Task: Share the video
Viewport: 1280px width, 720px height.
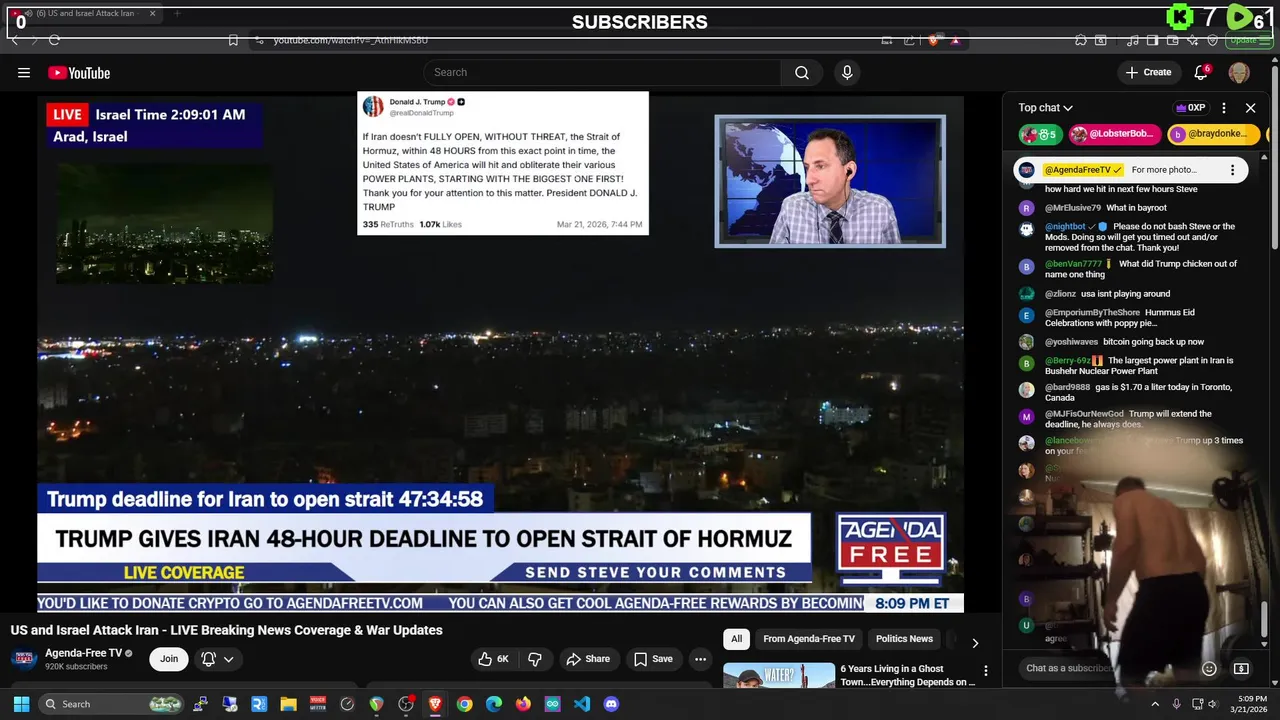Action: coord(588,659)
